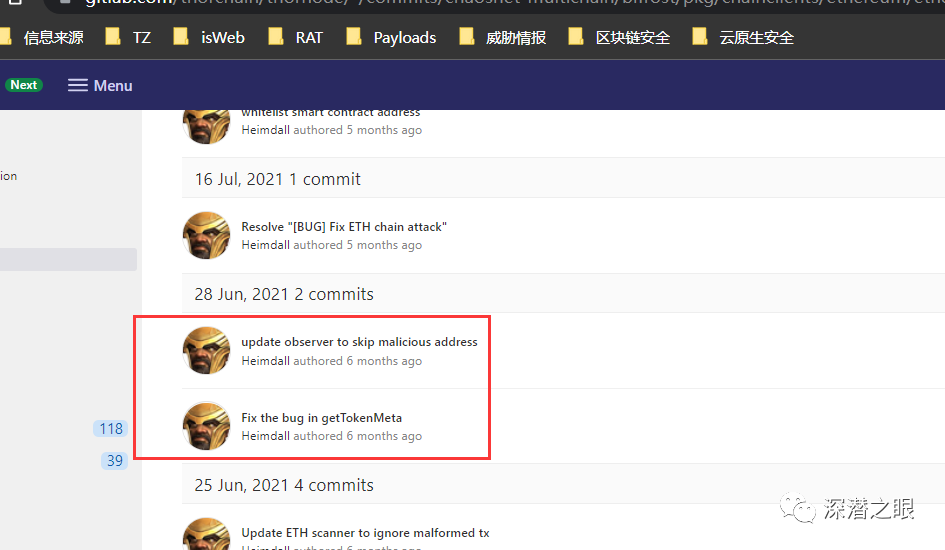The height and width of the screenshot is (550, 945).
Task: Open commit 'Update ETH scanner to ignore malformed tx'
Action: [x=365, y=533]
